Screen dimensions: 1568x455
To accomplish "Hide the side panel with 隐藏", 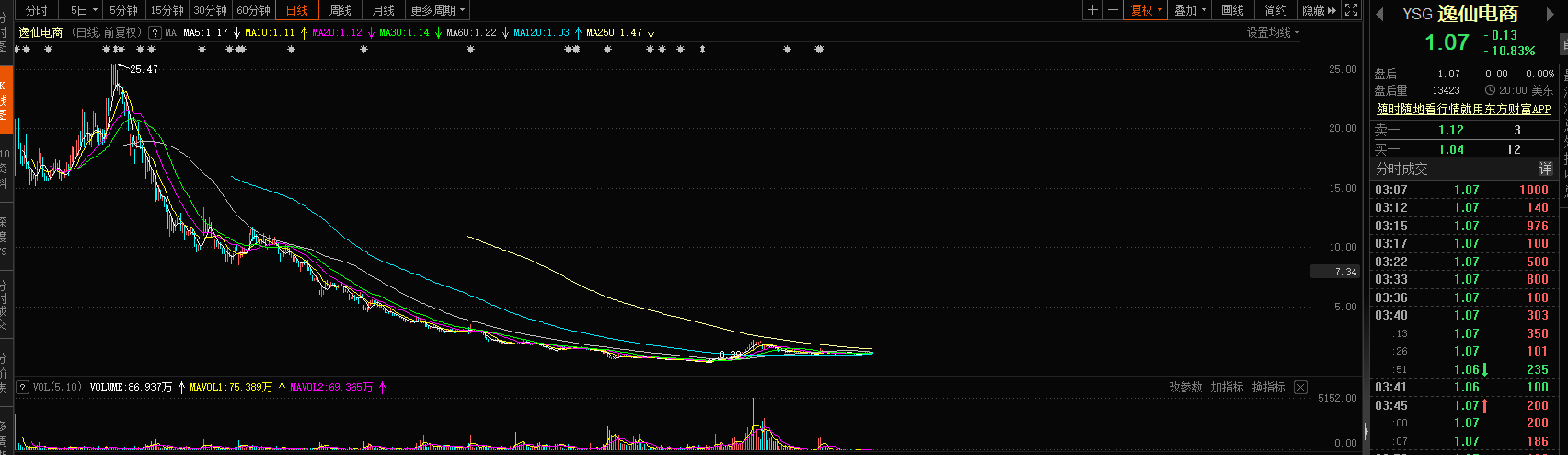I will 1318,10.
